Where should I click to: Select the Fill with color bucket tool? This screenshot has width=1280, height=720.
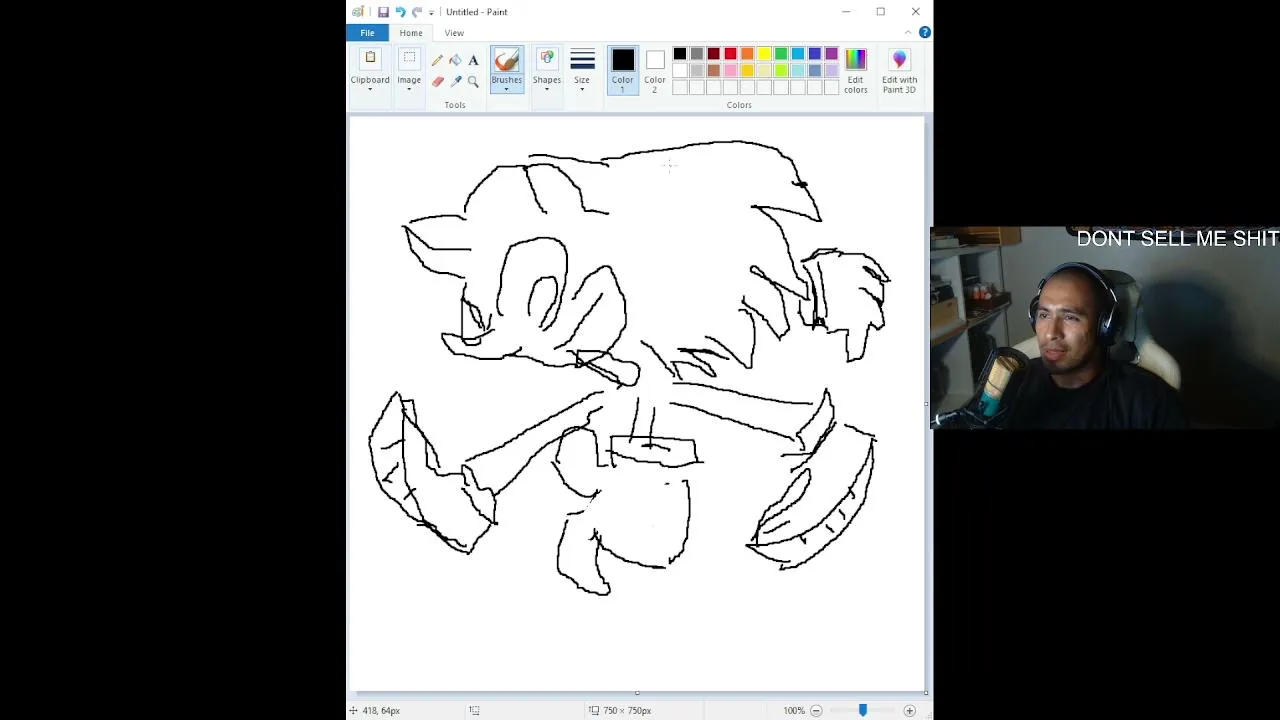click(455, 60)
